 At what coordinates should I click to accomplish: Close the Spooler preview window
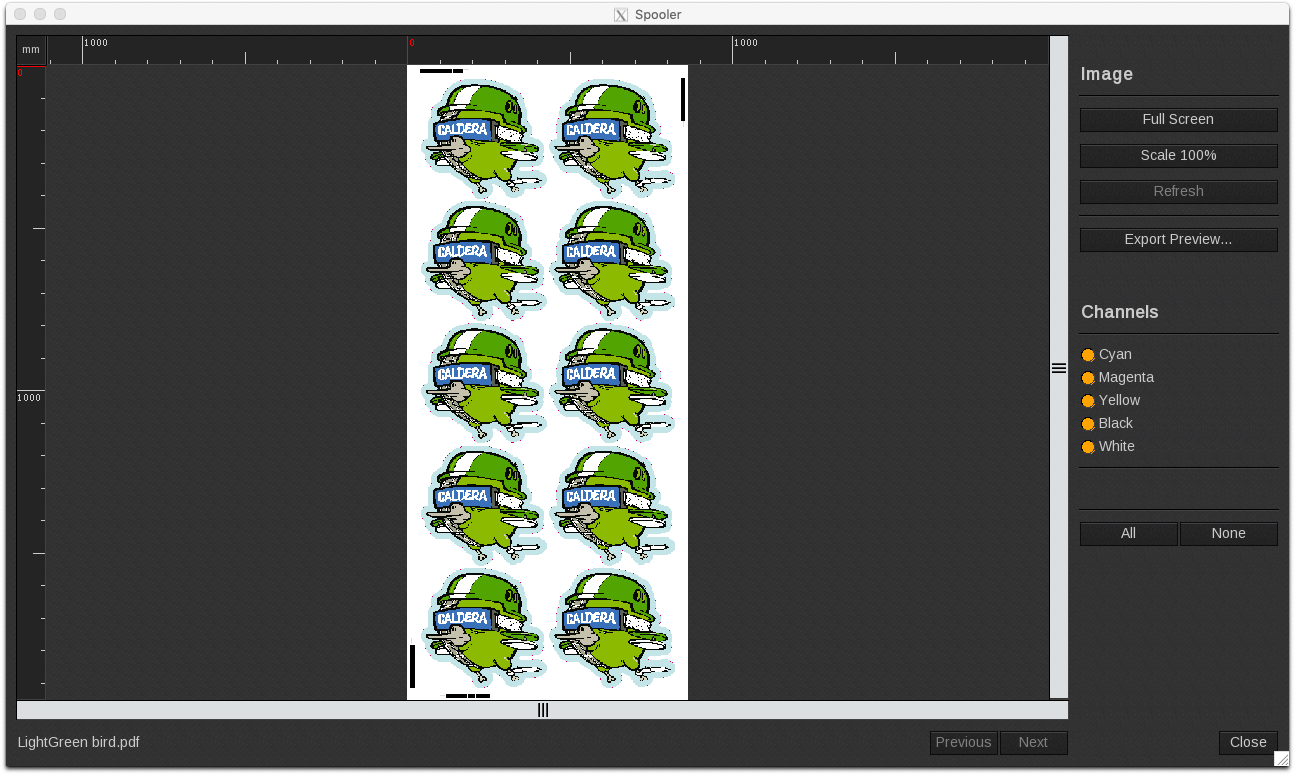pos(1247,742)
